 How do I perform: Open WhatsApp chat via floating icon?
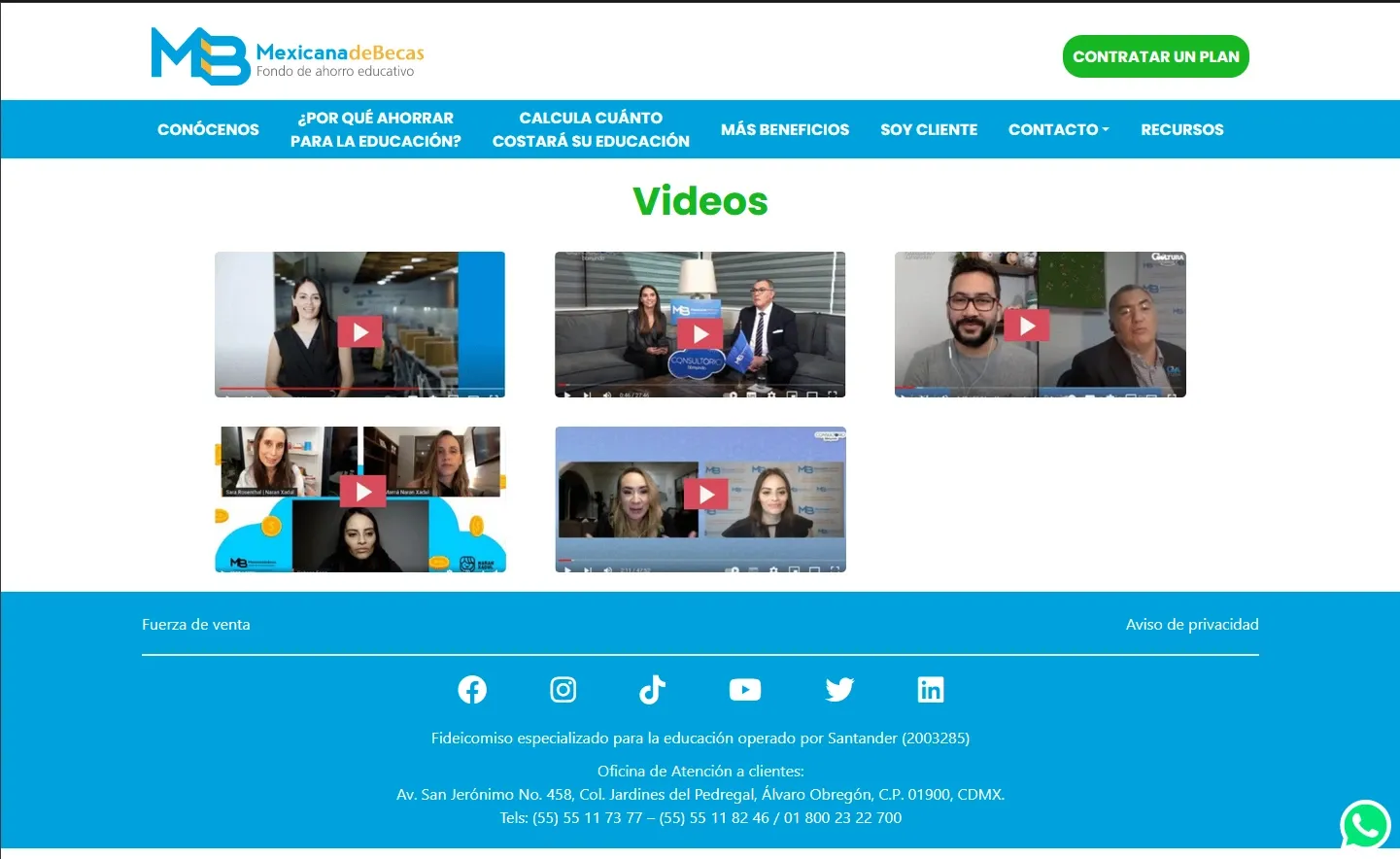(1366, 825)
